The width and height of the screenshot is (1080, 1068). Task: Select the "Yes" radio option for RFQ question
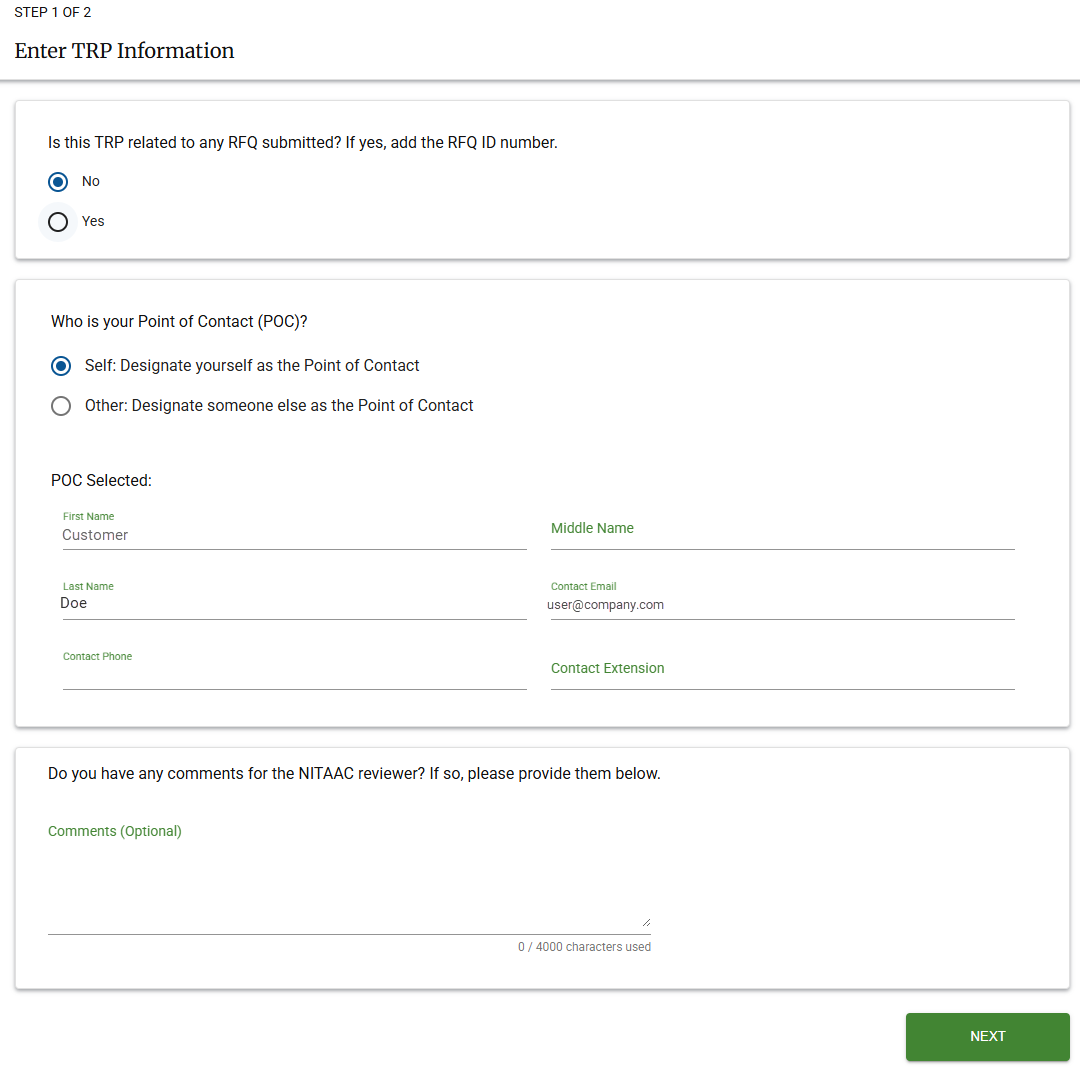(x=57, y=221)
